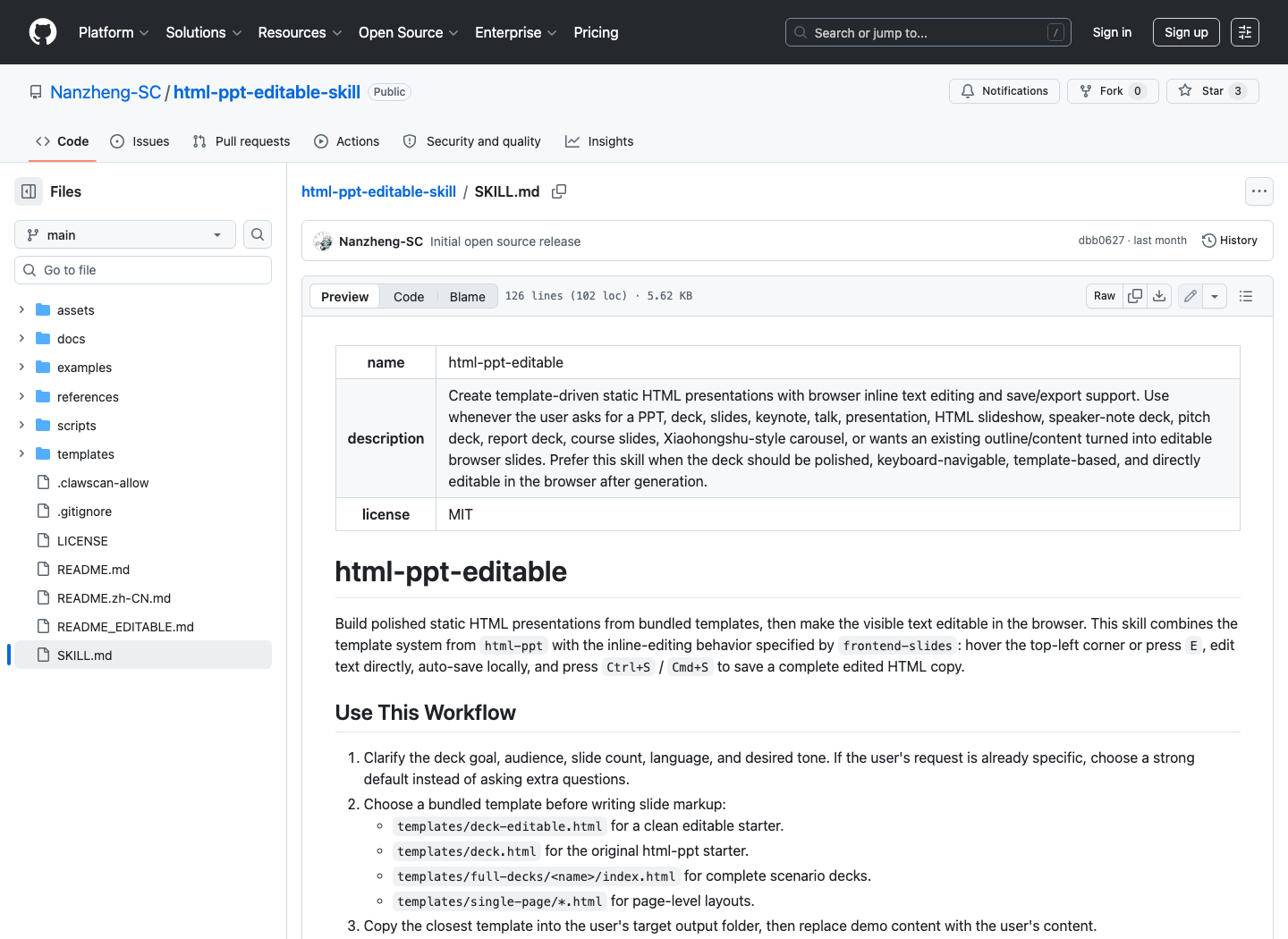1288x939 pixels.
Task: Click the Sign up button
Action: (1186, 32)
